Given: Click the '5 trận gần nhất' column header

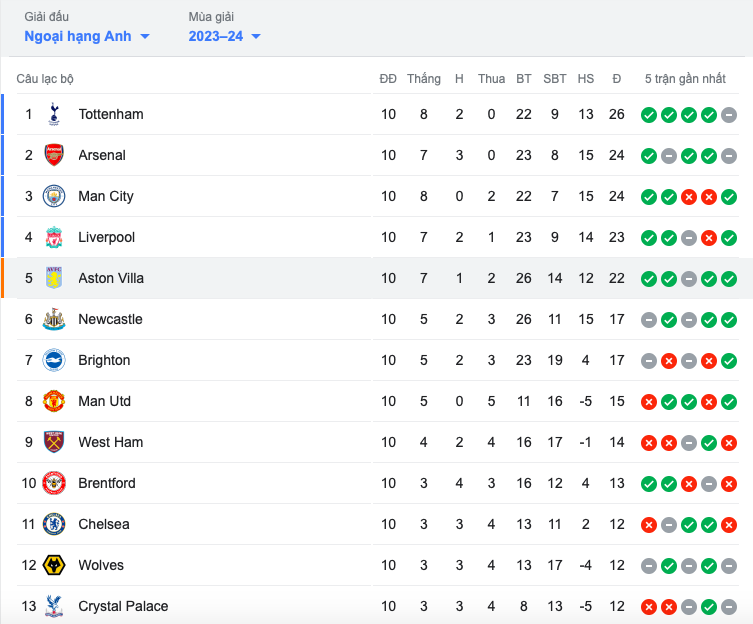Looking at the screenshot, I should coord(685,78).
